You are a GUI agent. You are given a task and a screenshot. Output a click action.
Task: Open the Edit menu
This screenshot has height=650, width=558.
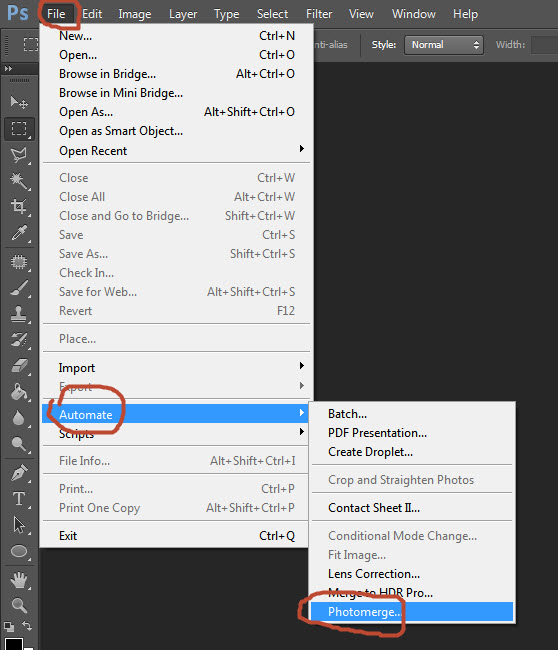point(92,14)
